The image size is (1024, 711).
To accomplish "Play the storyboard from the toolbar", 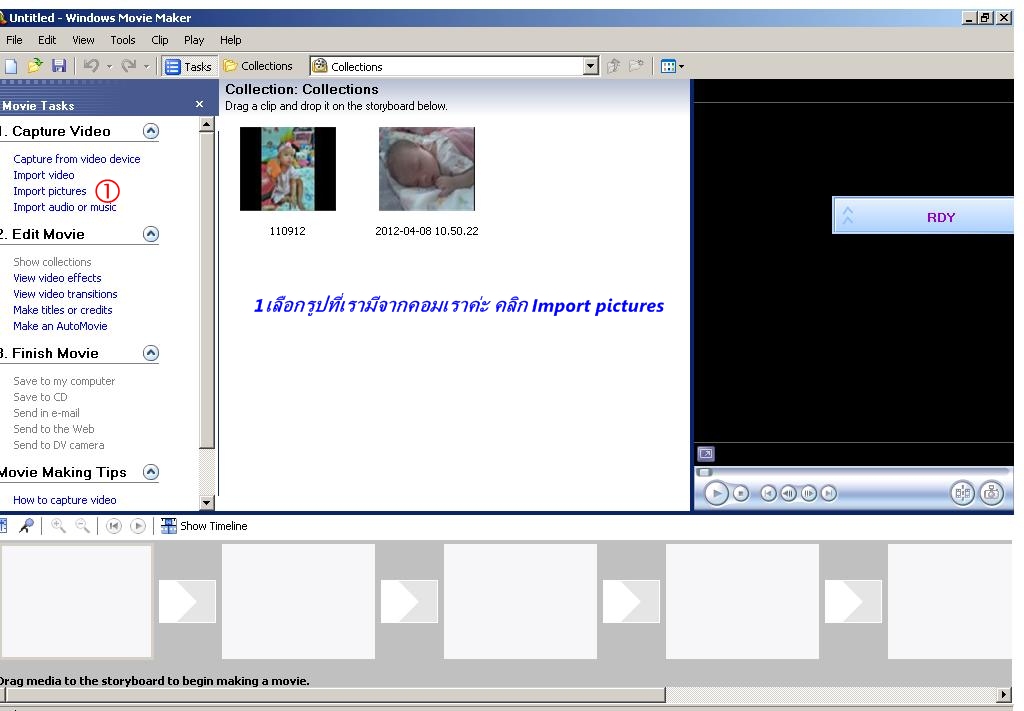I will pos(138,526).
